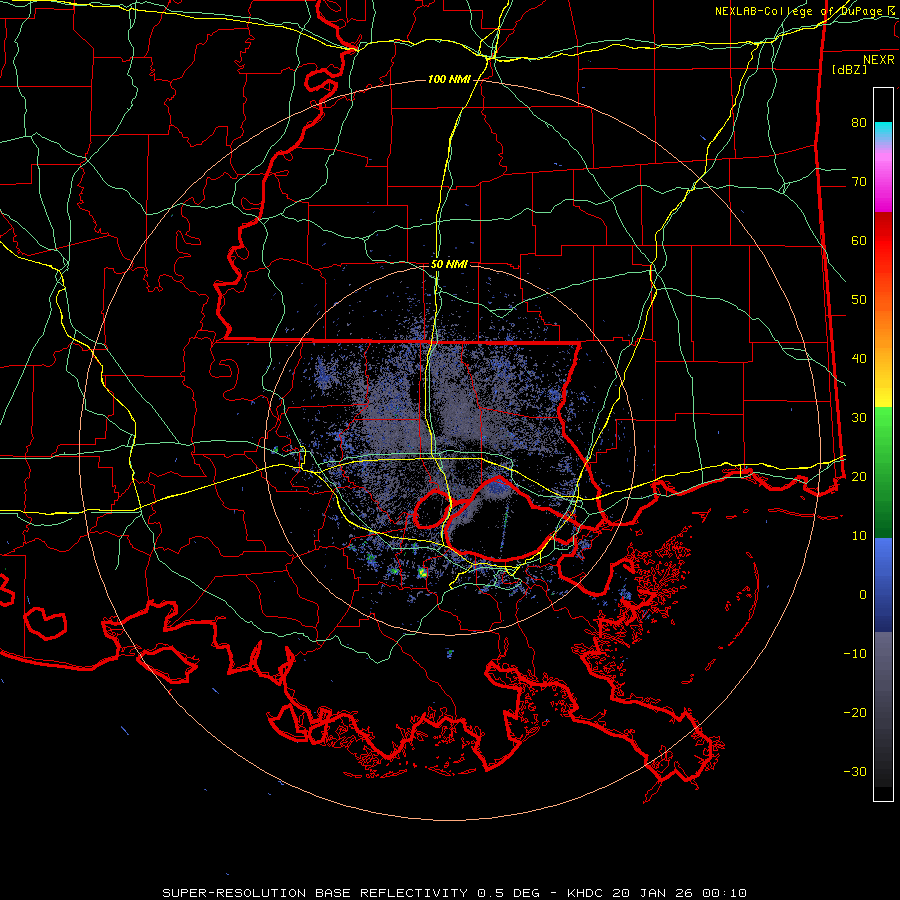Click the 60 value on the dBZ scale
The height and width of the screenshot is (900, 900).
click(859, 240)
